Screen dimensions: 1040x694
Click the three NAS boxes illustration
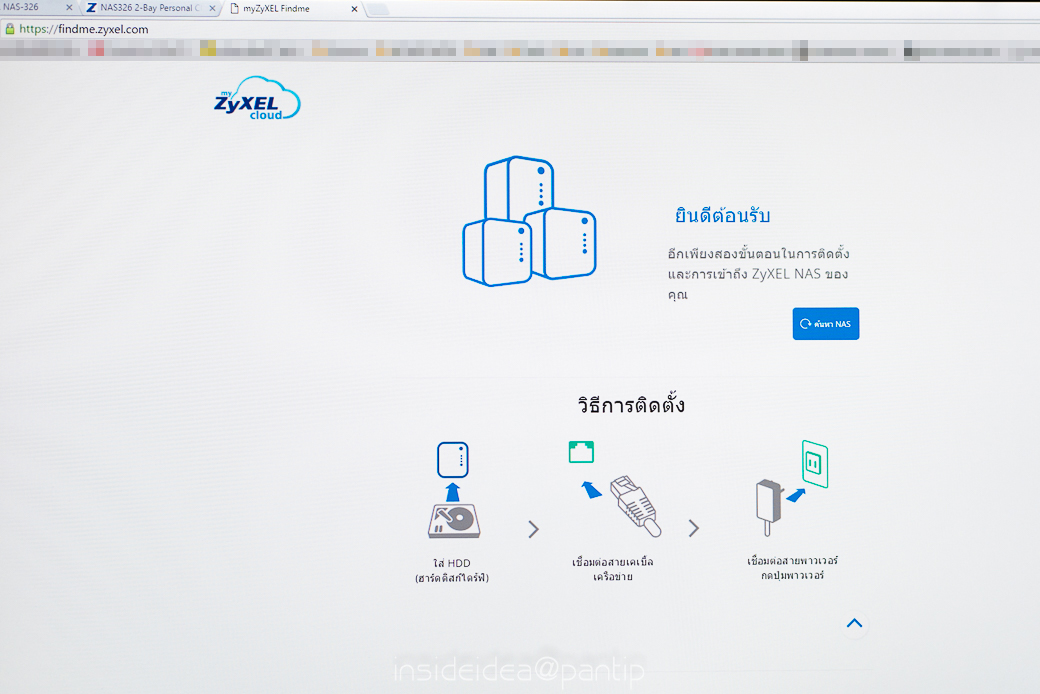coord(529,221)
